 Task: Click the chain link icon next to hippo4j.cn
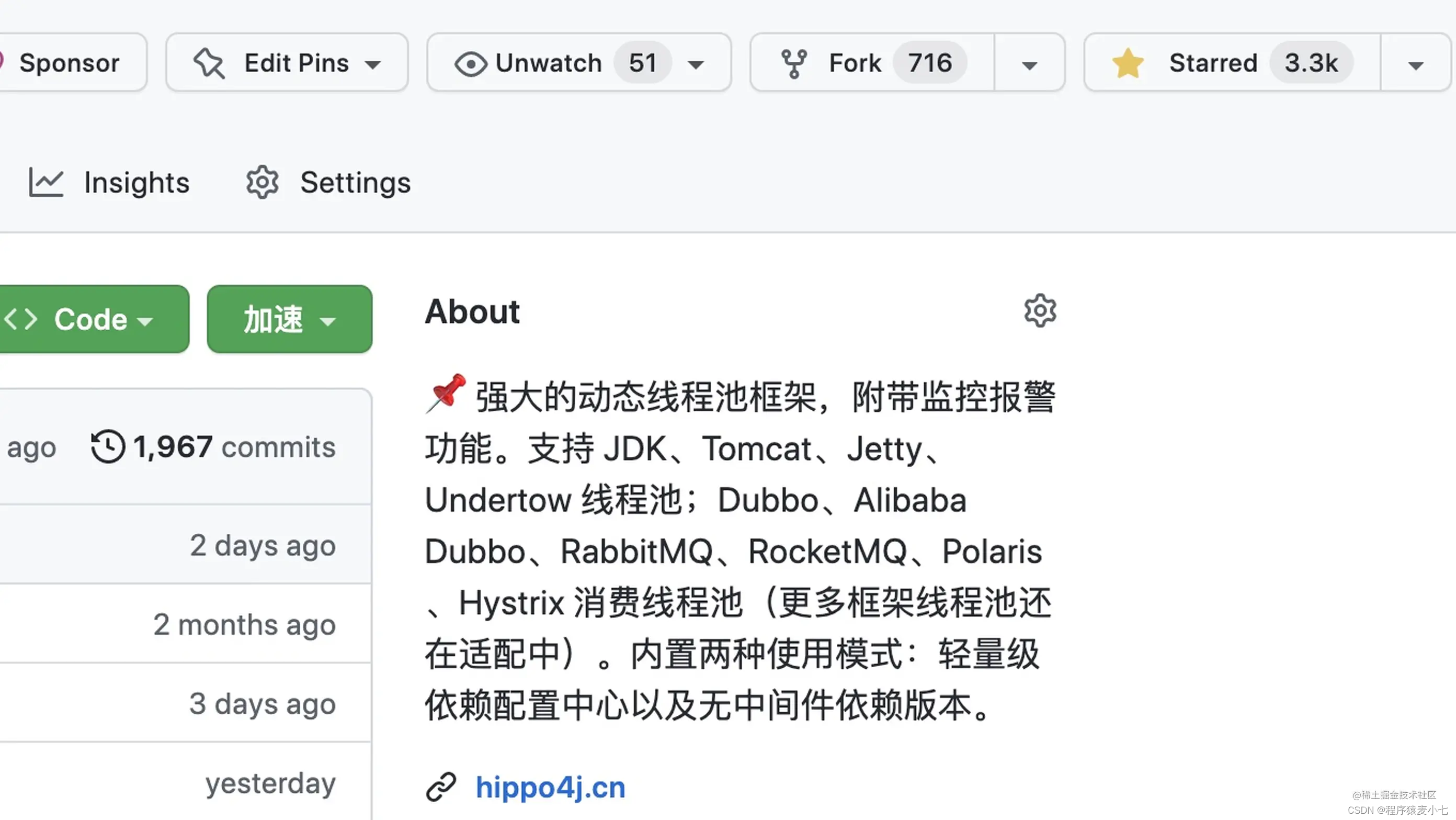point(441,786)
